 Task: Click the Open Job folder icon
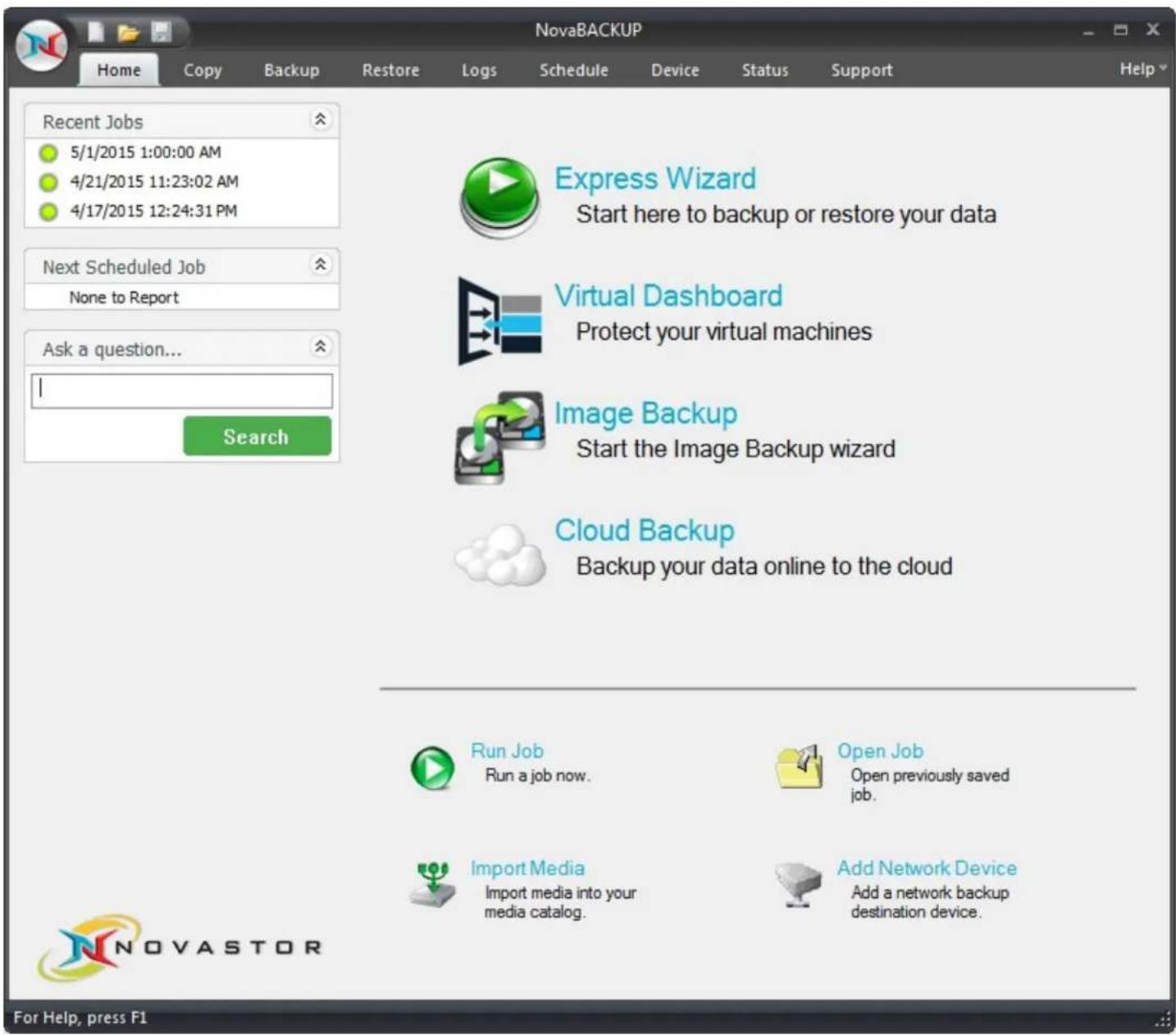(799, 767)
